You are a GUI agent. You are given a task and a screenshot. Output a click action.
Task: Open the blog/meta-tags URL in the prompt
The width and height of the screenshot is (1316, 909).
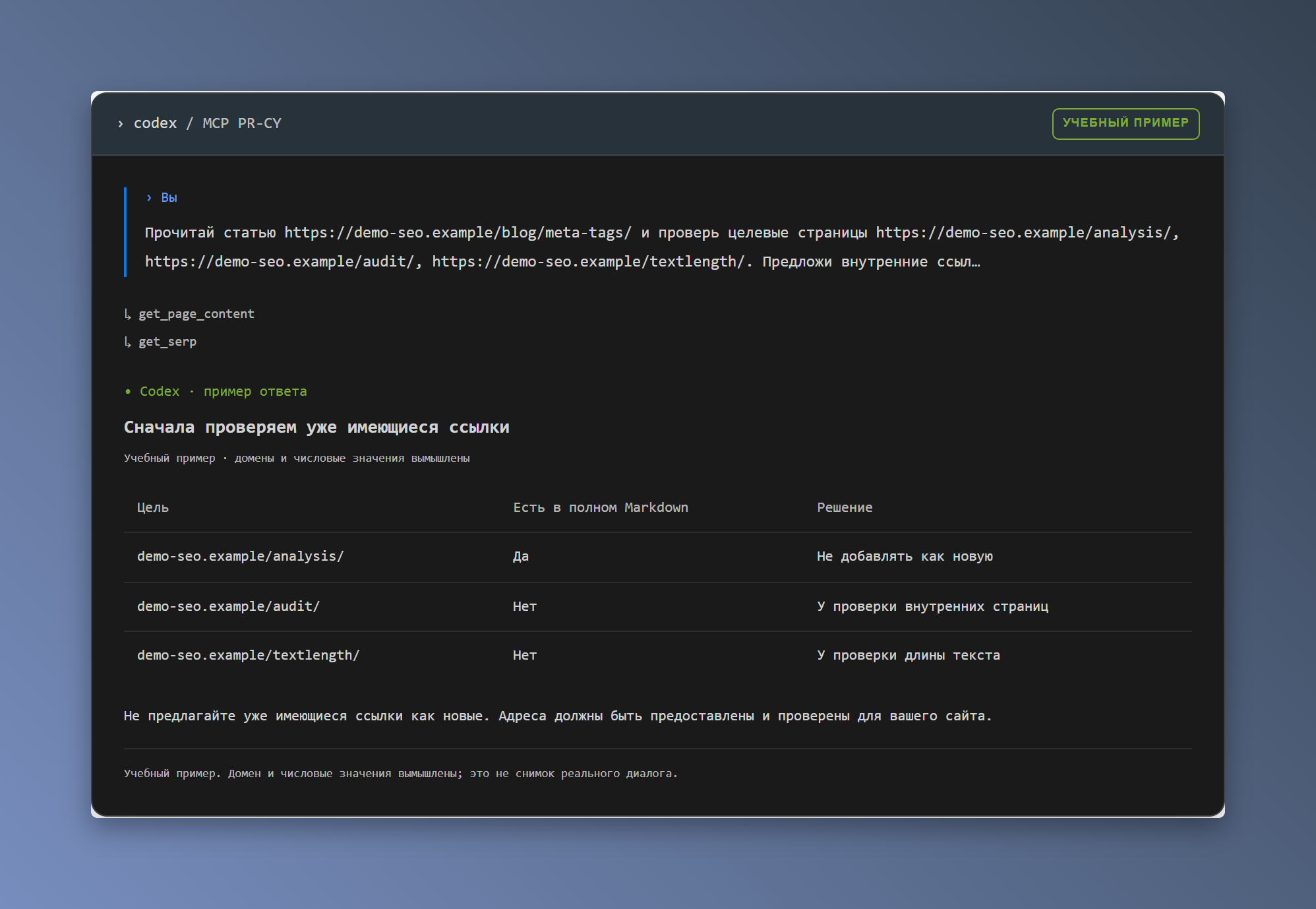tap(458, 233)
